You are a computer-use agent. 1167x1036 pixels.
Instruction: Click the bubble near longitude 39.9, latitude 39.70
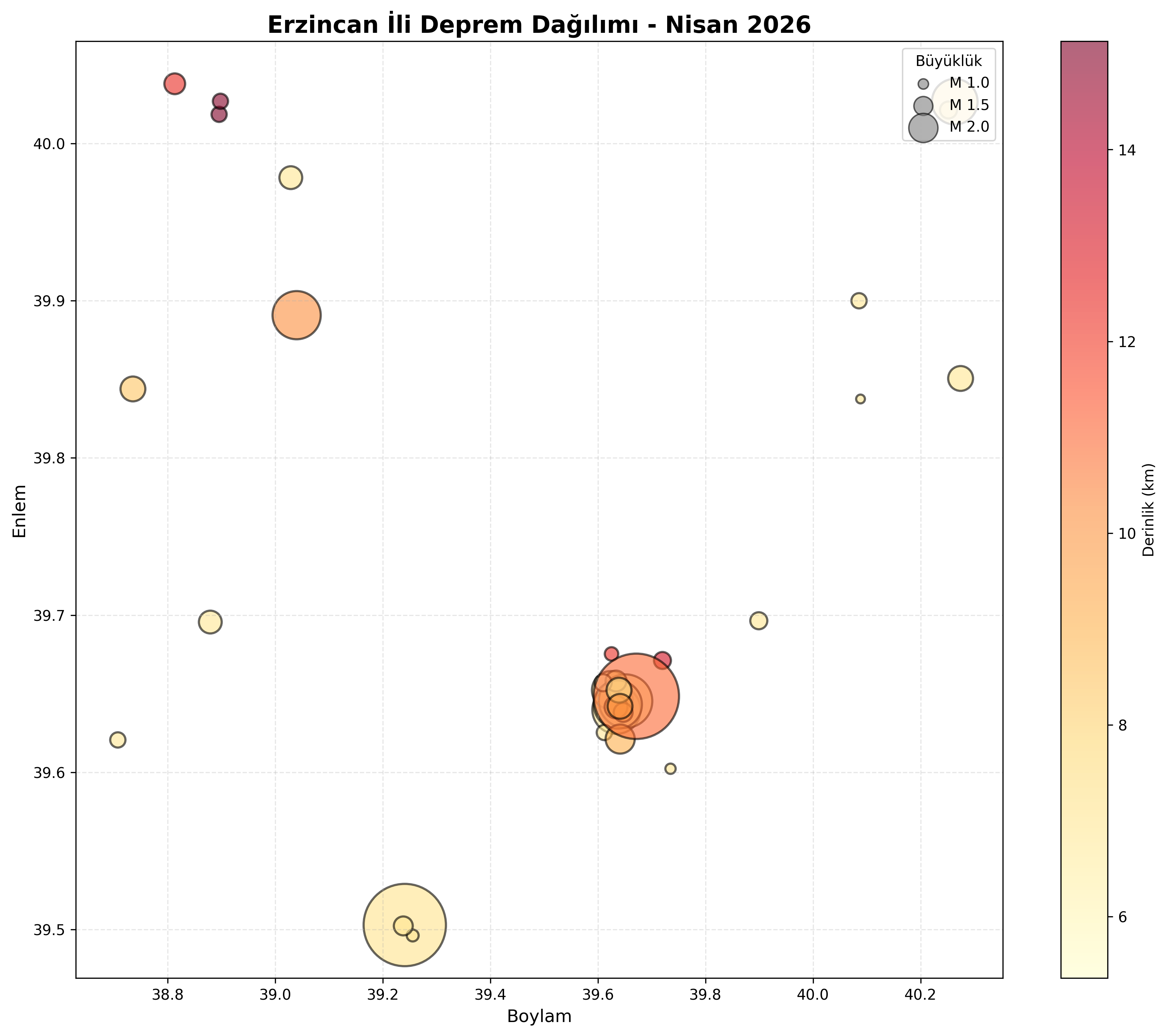tap(758, 620)
